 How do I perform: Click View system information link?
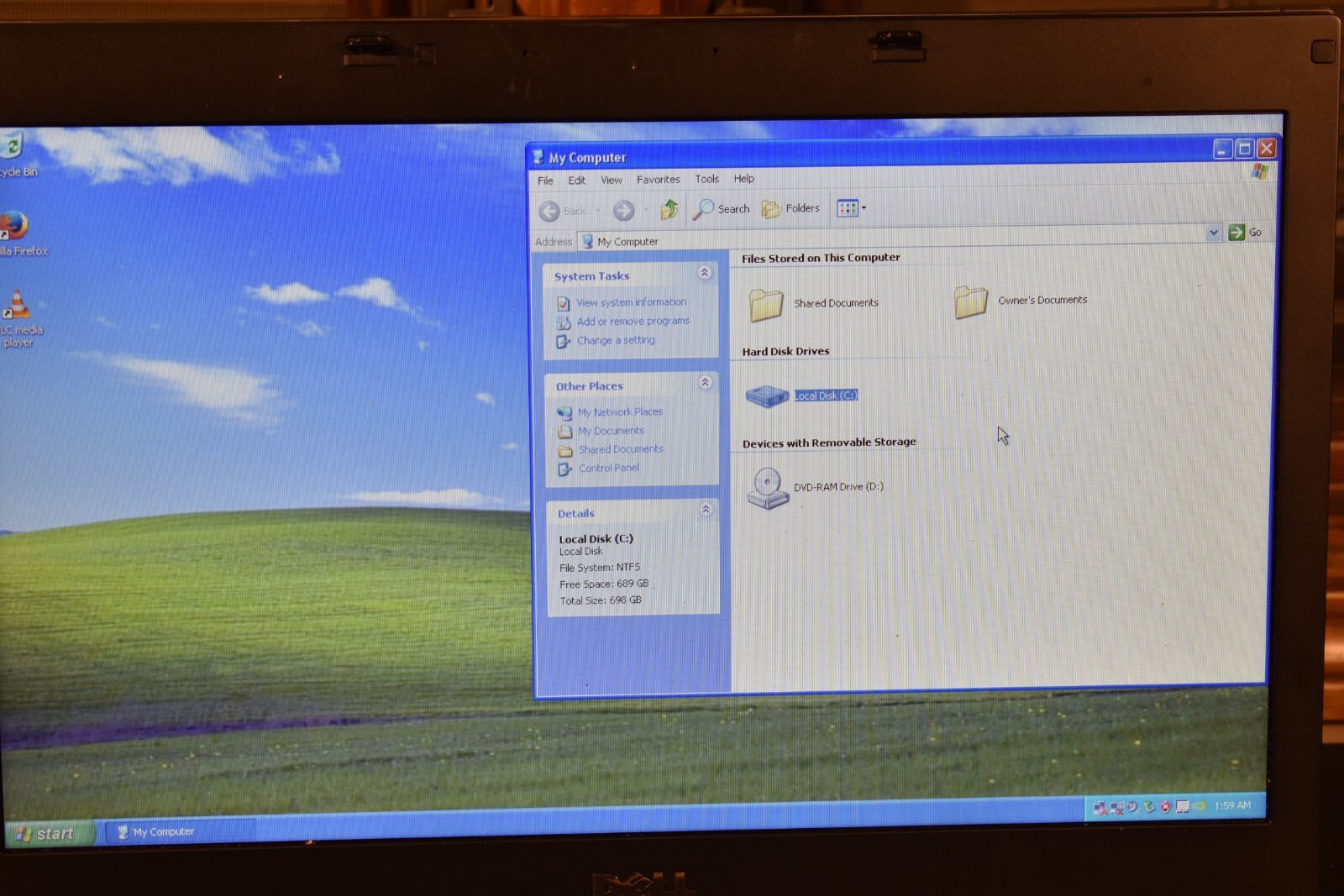click(x=632, y=302)
